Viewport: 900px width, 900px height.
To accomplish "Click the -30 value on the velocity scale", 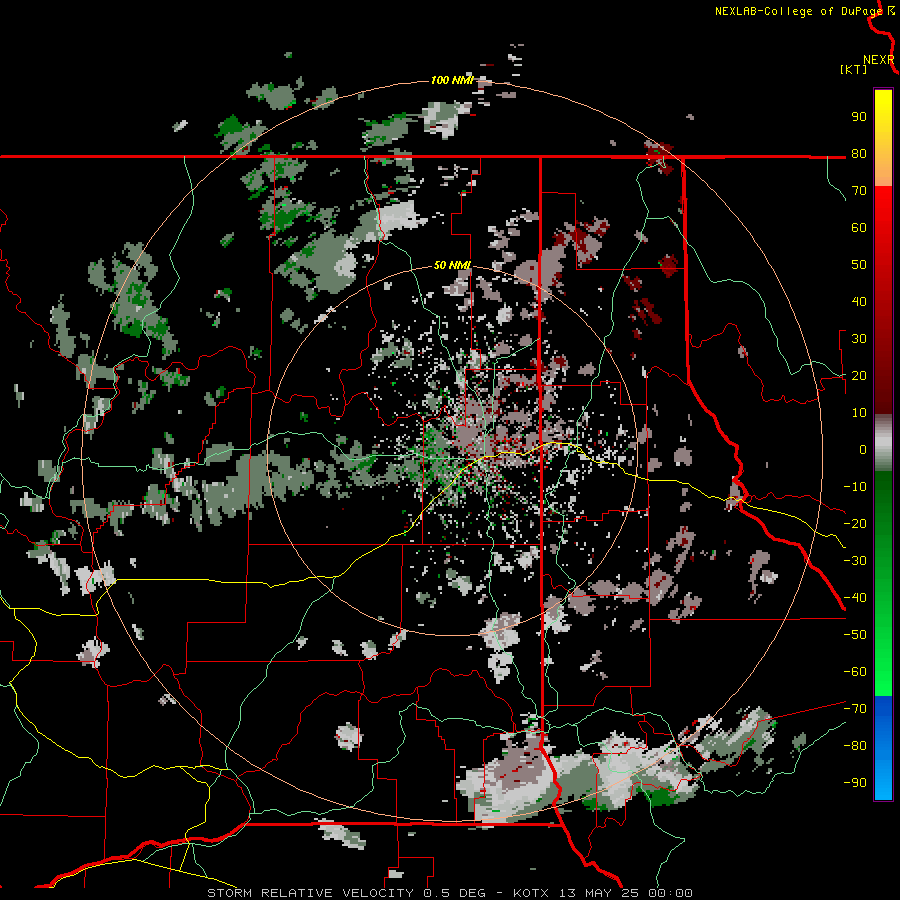I will click(855, 561).
